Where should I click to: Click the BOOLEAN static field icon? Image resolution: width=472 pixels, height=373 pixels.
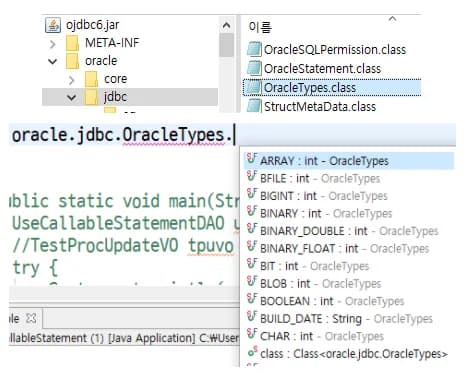(252, 299)
